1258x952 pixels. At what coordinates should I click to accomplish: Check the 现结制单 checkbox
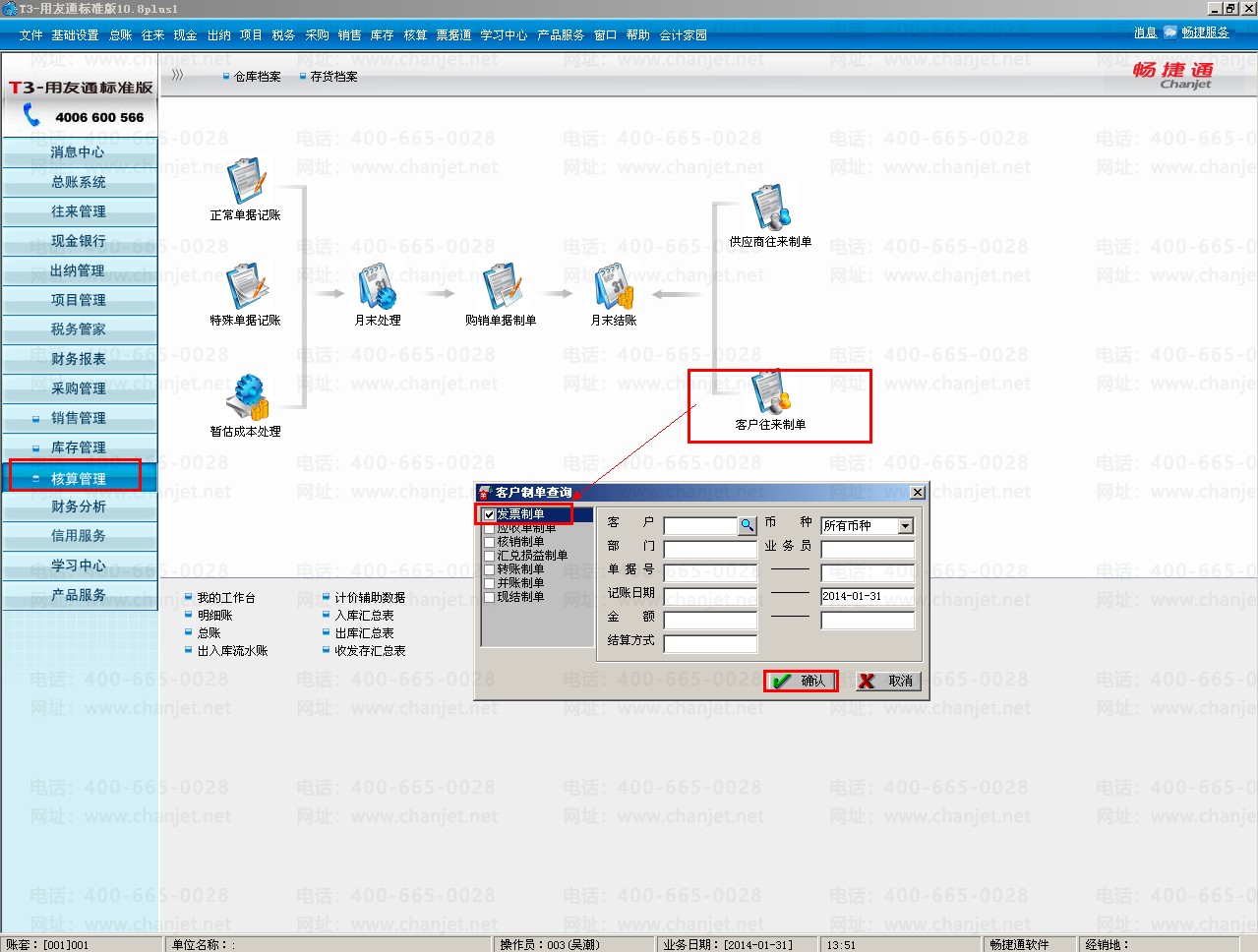point(490,597)
